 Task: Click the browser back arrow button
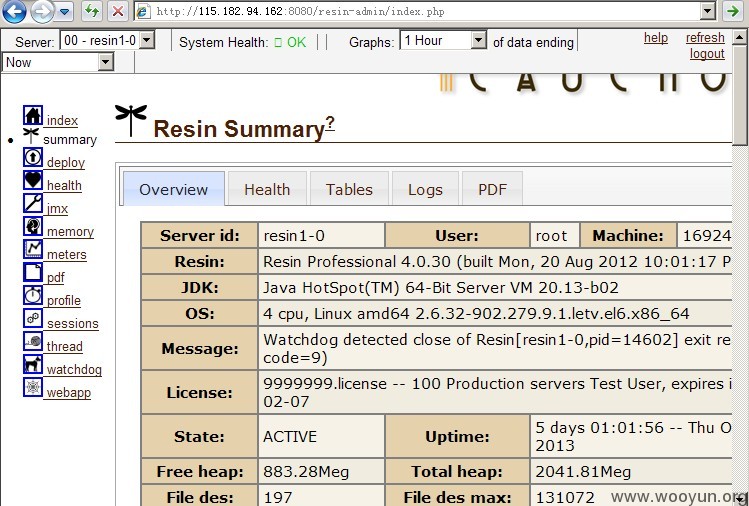click(14, 11)
